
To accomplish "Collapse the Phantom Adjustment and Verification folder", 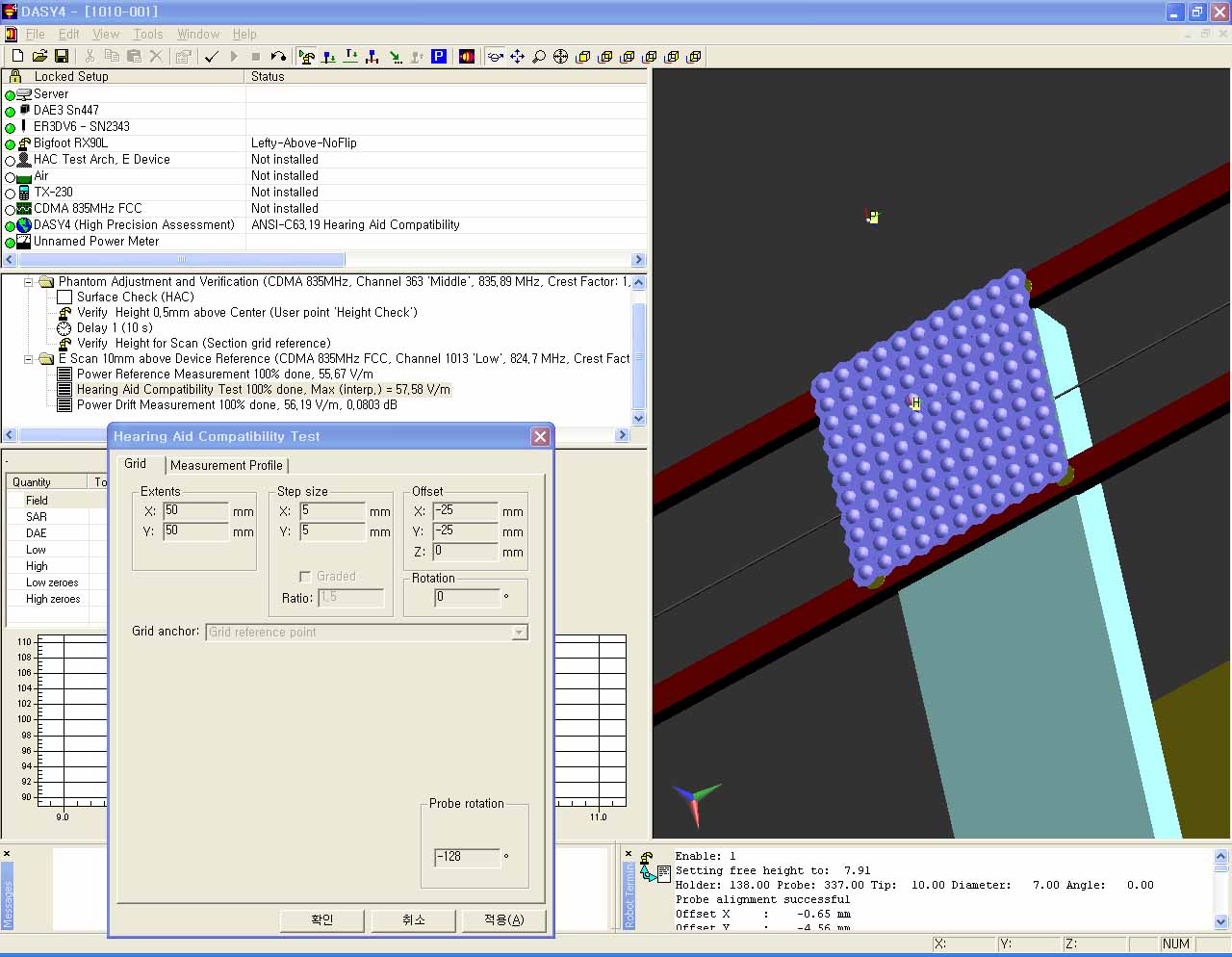I will pos(29,282).
